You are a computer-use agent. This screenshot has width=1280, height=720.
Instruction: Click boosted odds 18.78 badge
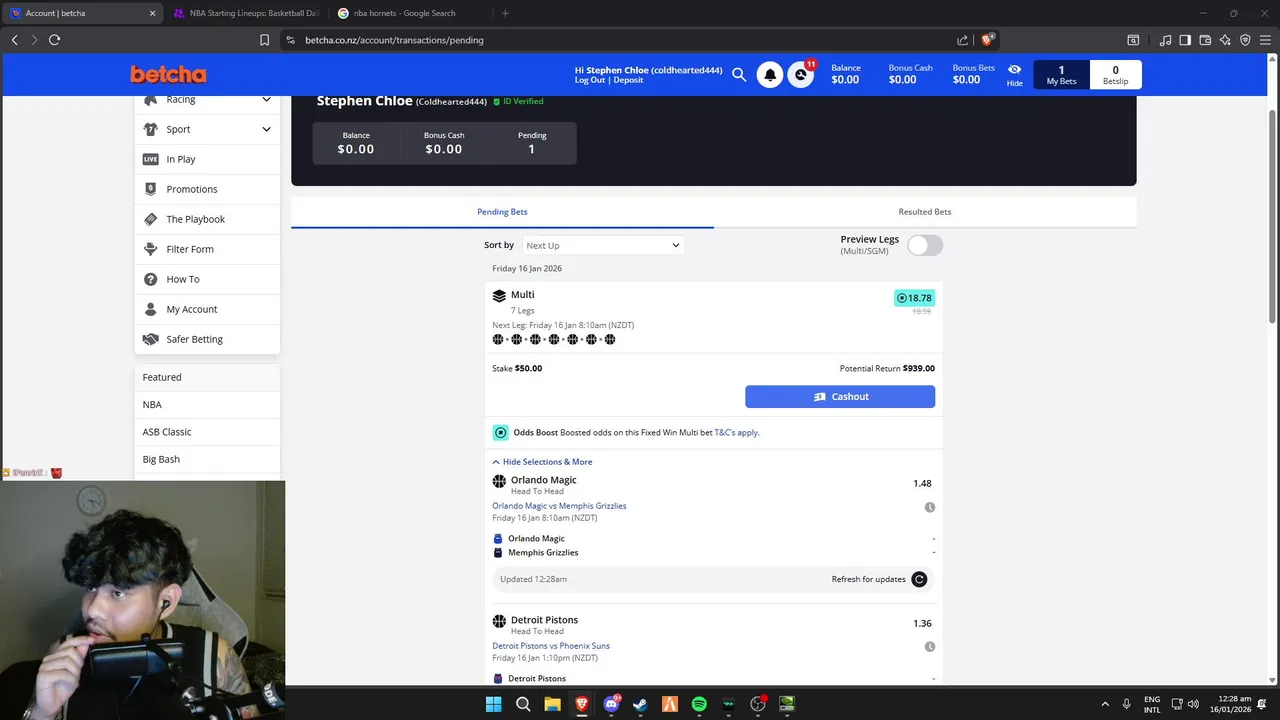pyautogui.click(x=914, y=298)
